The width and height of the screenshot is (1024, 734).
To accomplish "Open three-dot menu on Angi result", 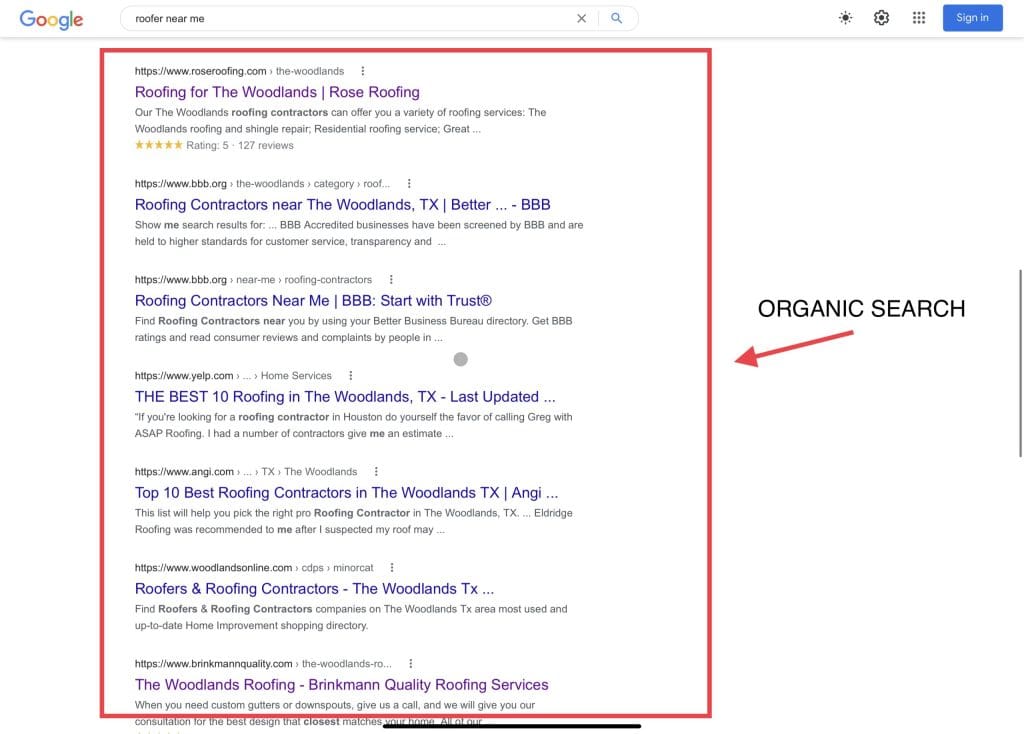I will click(375, 471).
